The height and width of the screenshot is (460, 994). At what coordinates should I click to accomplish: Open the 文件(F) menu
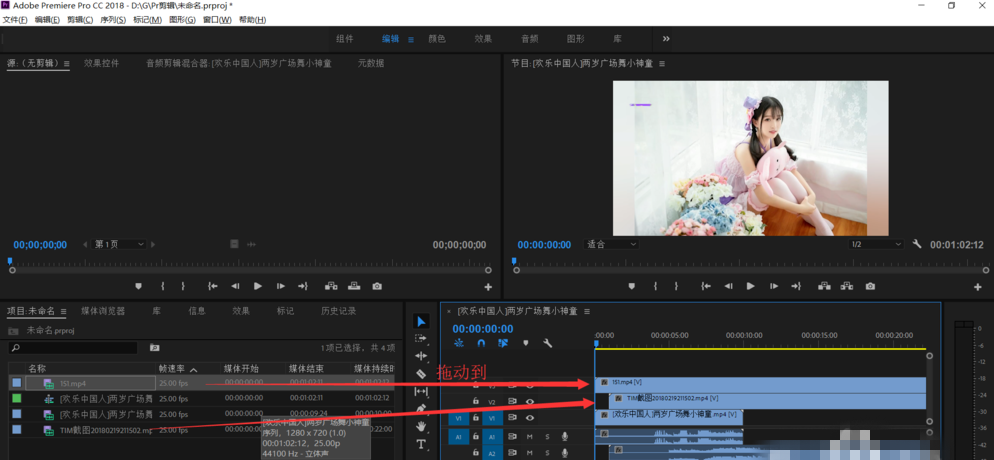click(15, 20)
